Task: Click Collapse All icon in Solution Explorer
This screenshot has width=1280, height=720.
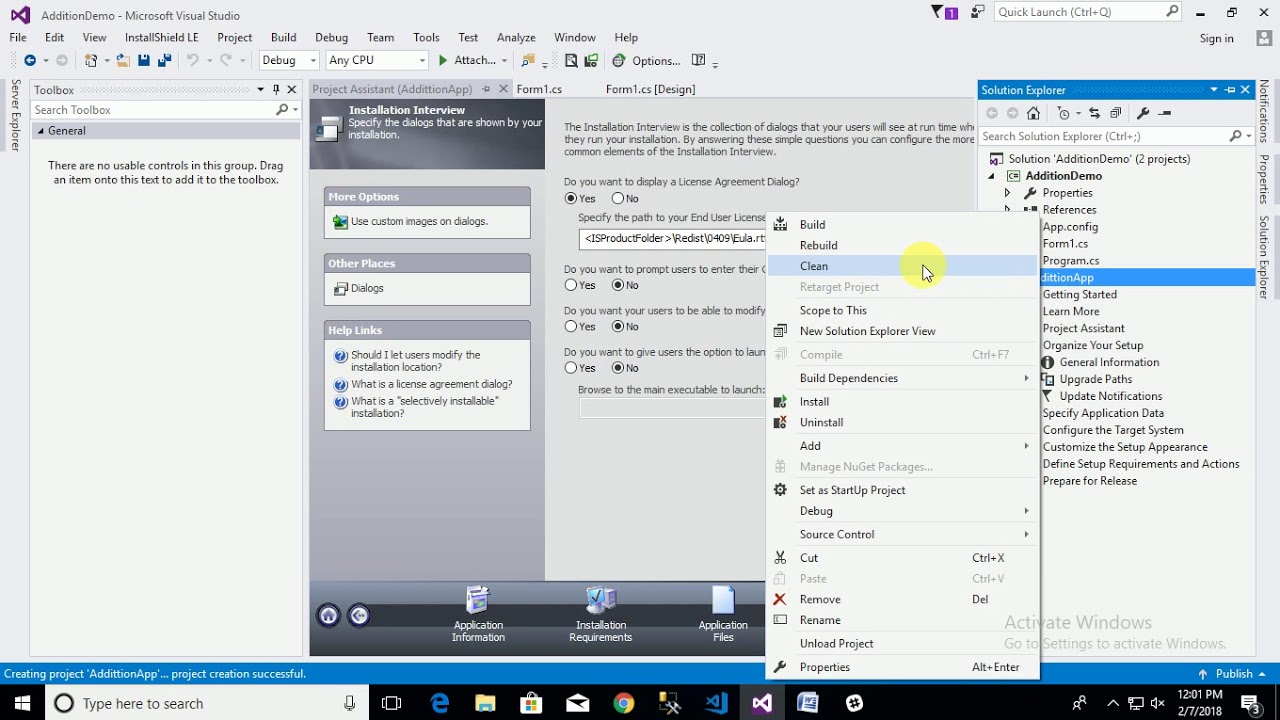Action: [1116, 113]
